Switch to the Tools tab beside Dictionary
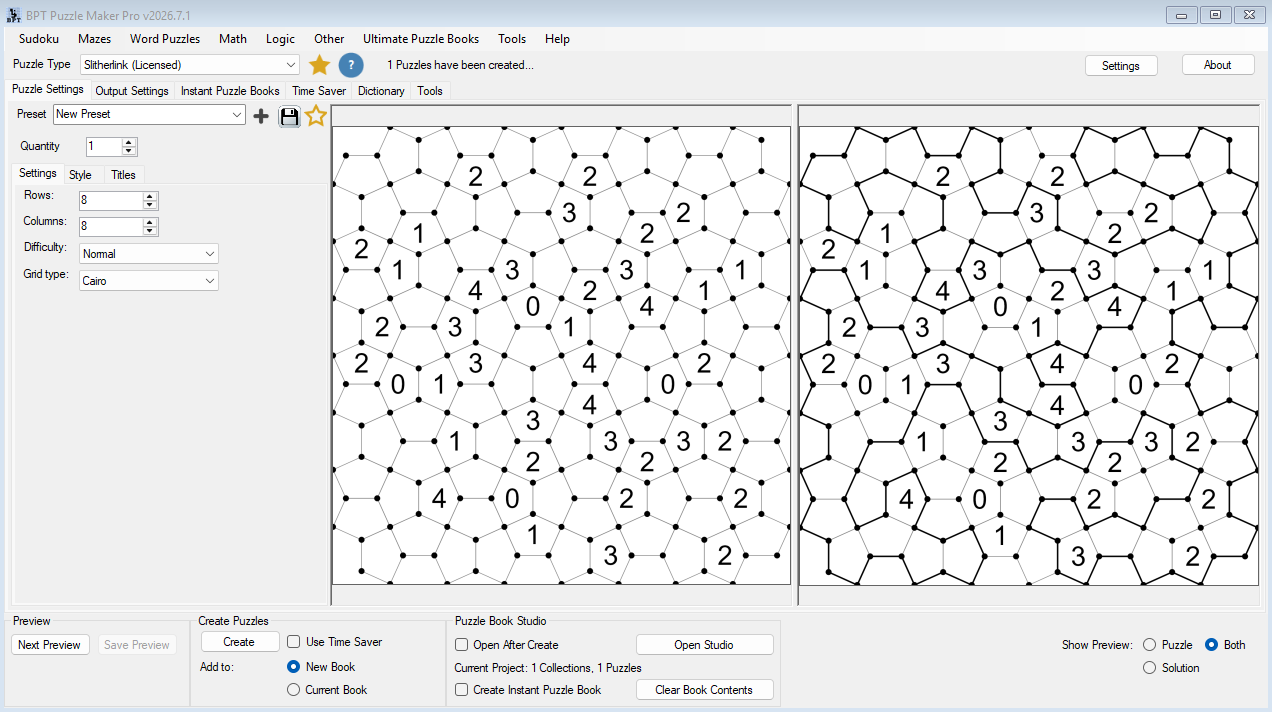 [x=430, y=91]
